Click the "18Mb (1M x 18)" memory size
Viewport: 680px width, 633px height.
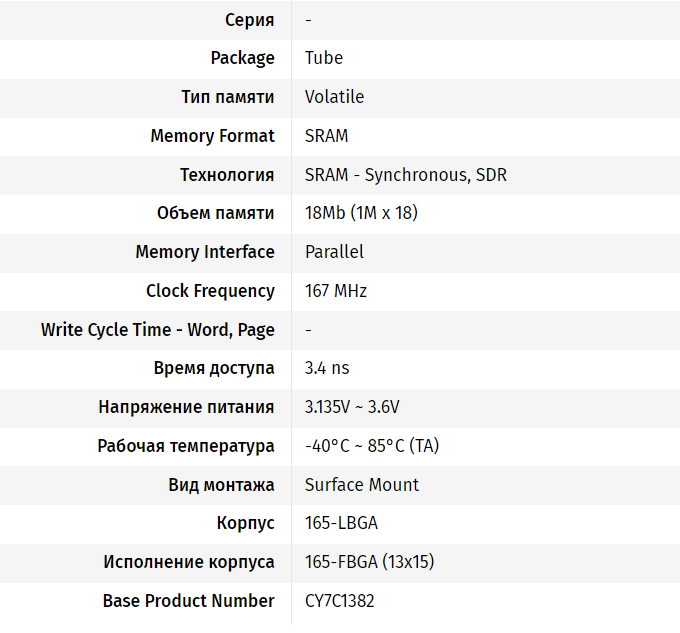pyautogui.click(x=361, y=213)
